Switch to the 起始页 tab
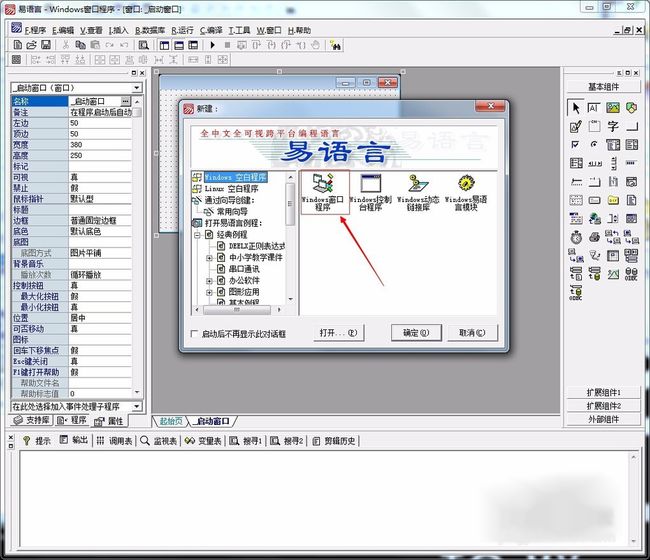Image resolution: width=650 pixels, height=560 pixels. click(x=170, y=421)
